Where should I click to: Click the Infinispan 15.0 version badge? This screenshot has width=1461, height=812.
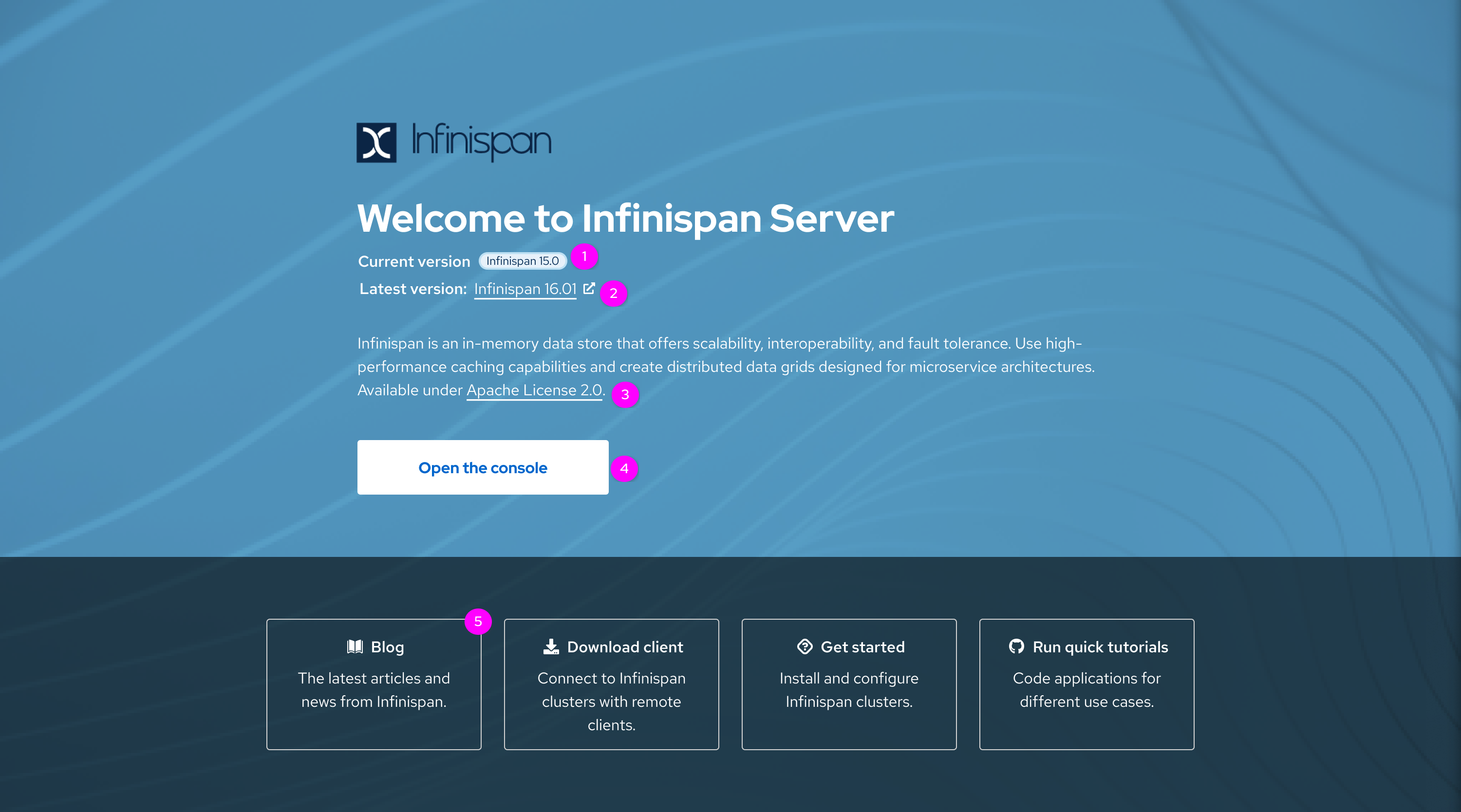click(523, 261)
